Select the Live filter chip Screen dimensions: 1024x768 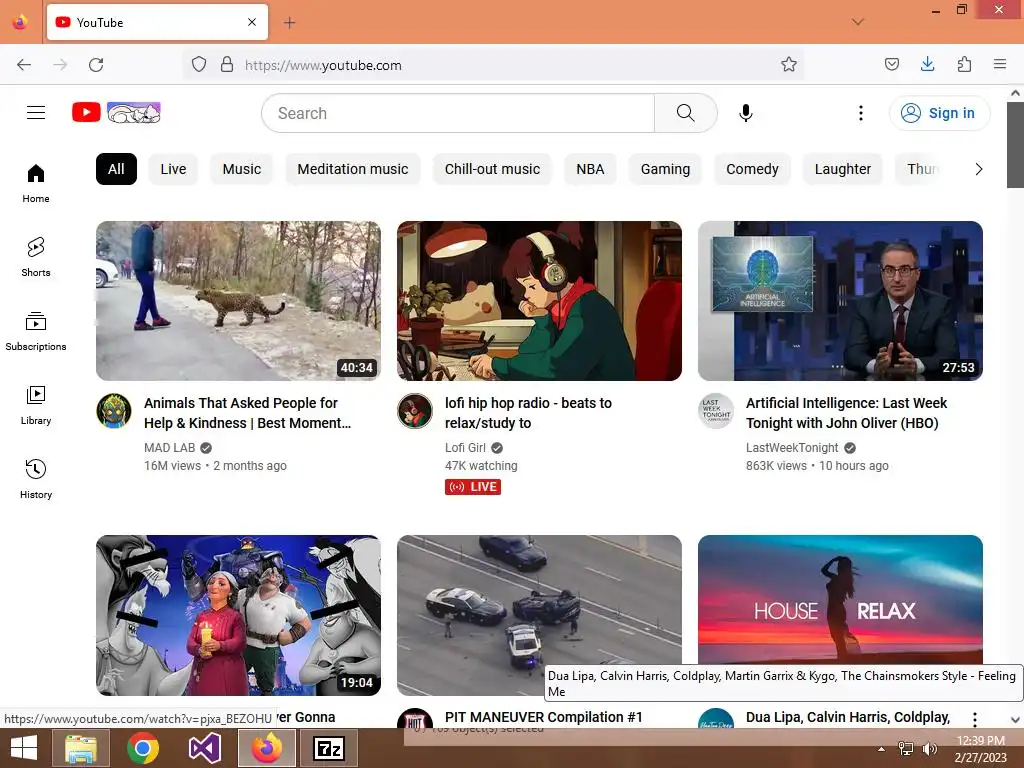[x=173, y=169]
